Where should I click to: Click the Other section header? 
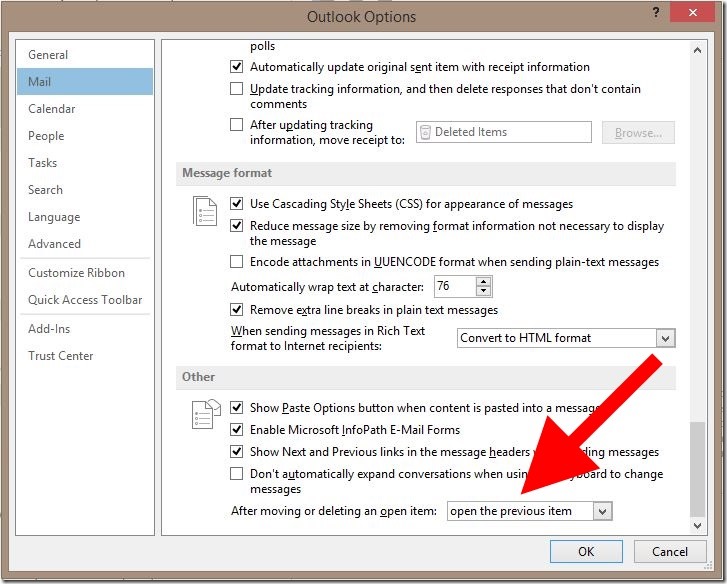pos(426,377)
